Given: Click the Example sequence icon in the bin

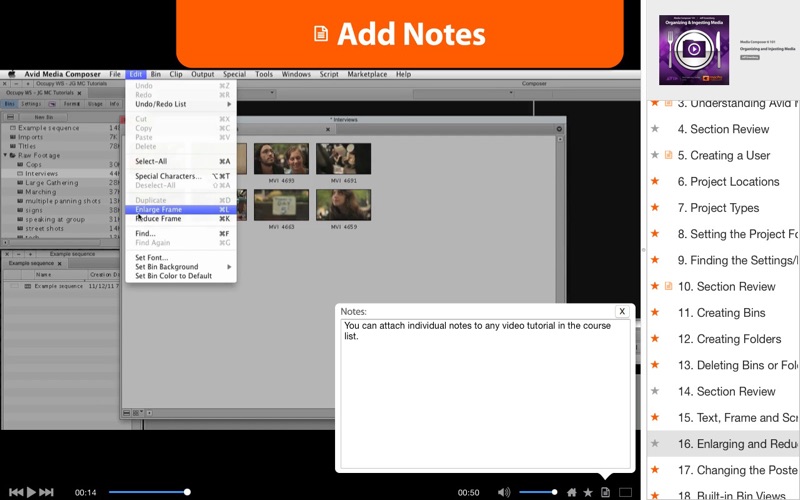Looking at the screenshot, I should pyautogui.click(x=28, y=286).
